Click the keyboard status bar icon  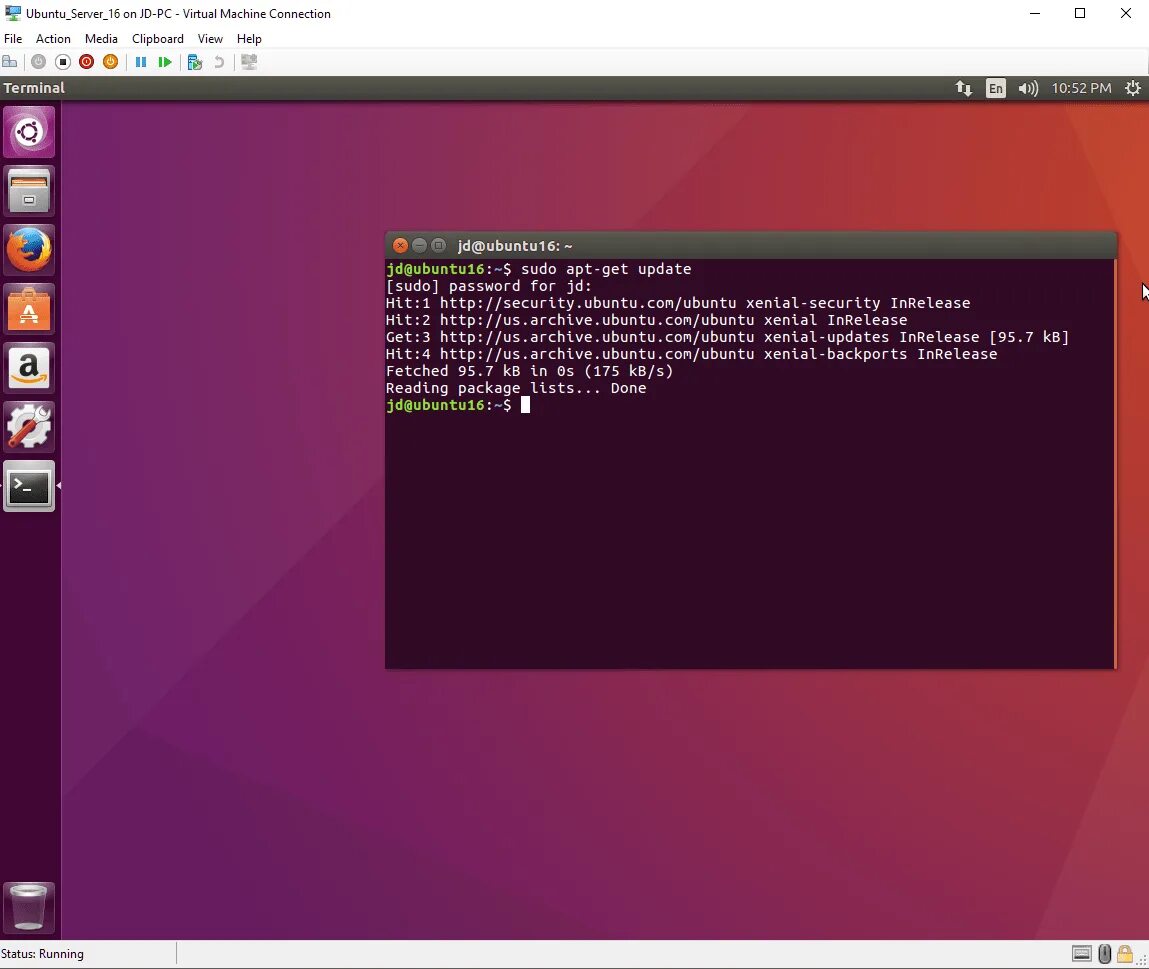click(1082, 954)
